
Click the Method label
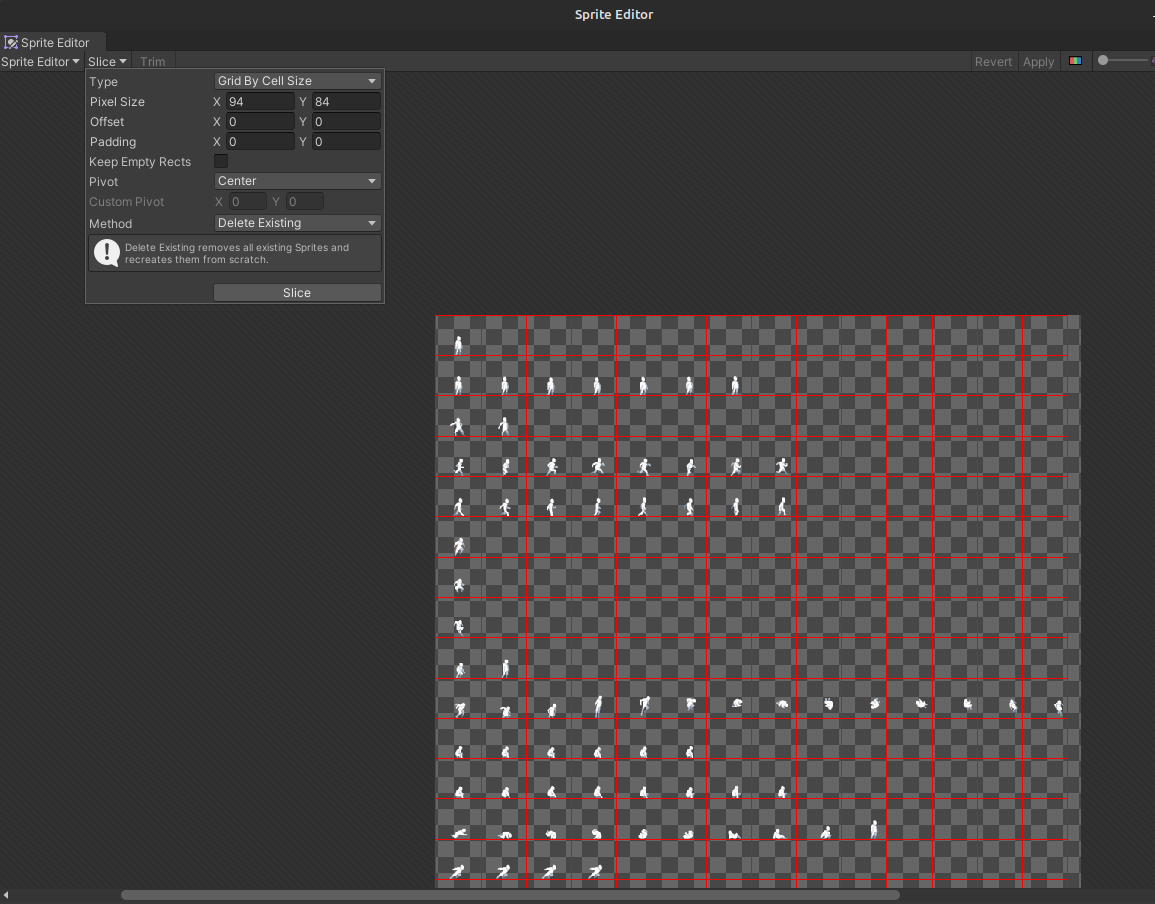[x=110, y=223]
